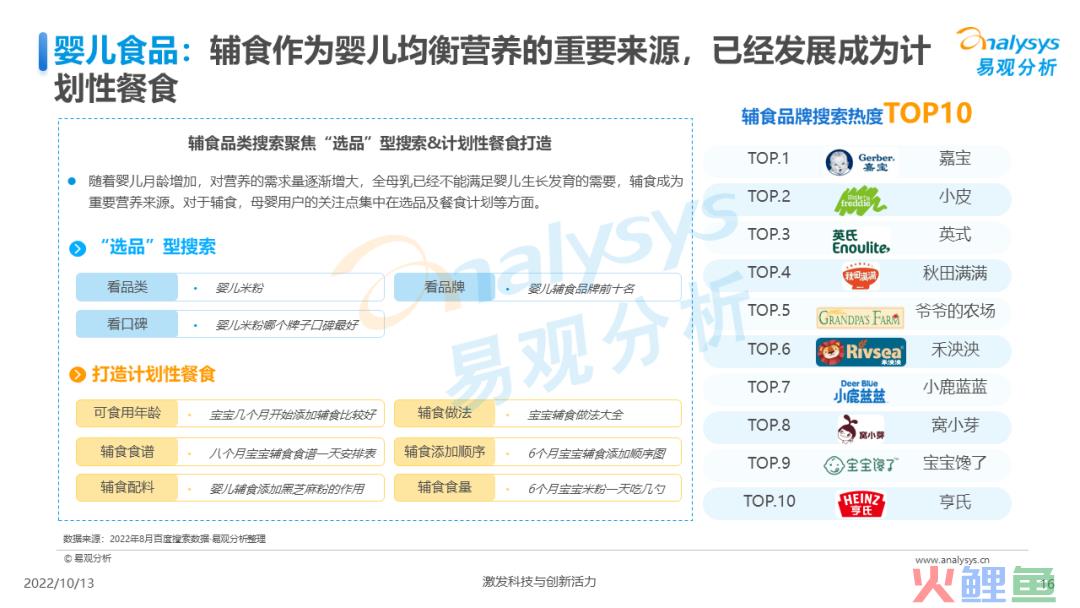
Task: Select the 辅食配料 label box
Action: 127,488
